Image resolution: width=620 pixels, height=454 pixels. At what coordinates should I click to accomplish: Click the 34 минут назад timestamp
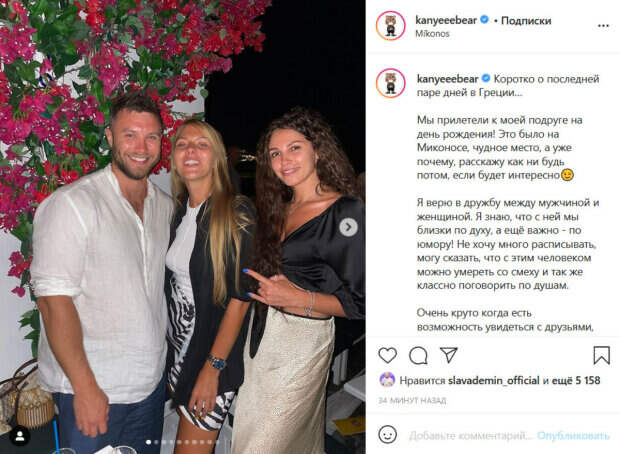coord(412,401)
